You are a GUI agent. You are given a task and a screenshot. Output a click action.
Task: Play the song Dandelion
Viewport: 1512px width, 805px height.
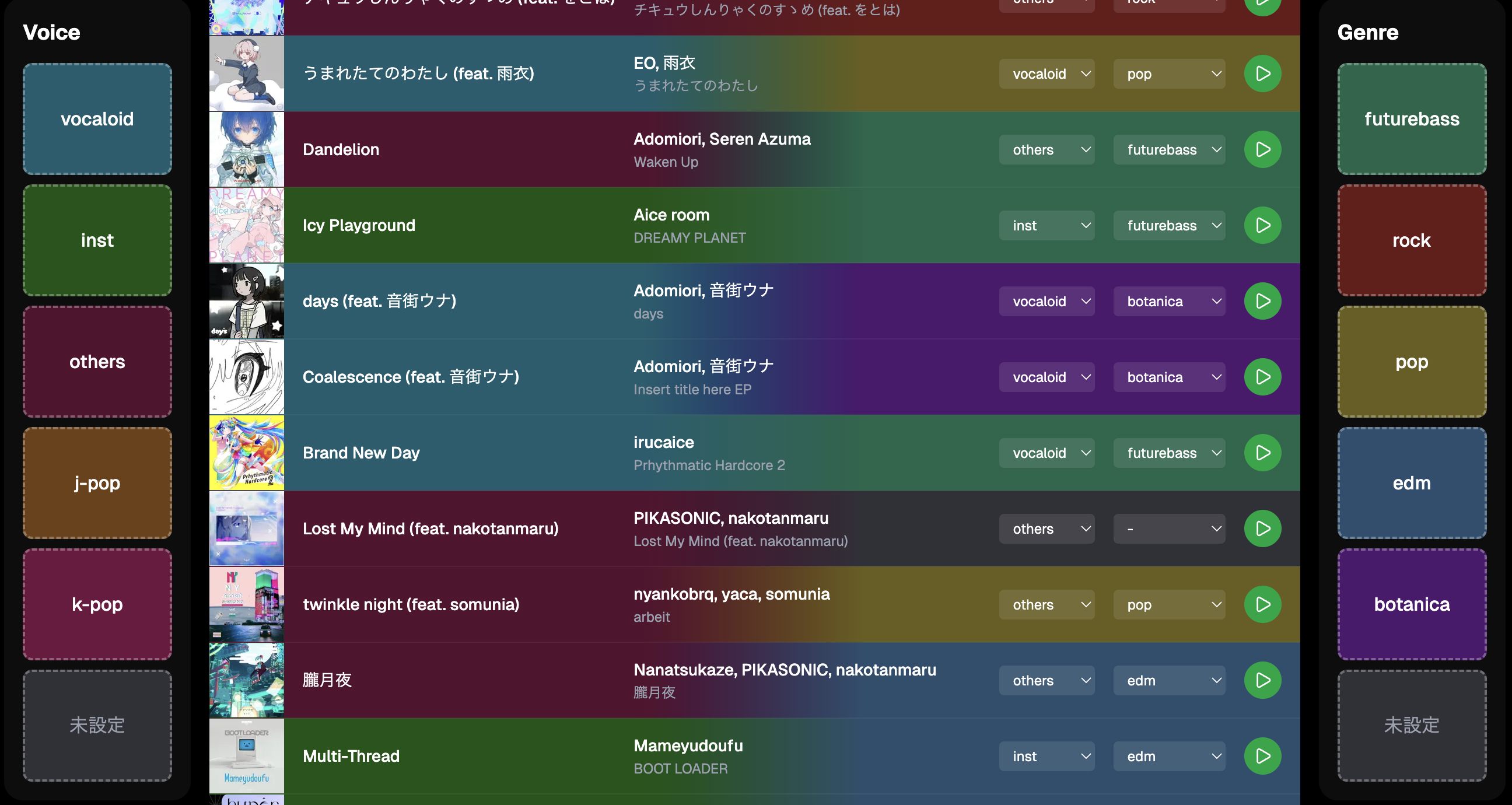1262,149
